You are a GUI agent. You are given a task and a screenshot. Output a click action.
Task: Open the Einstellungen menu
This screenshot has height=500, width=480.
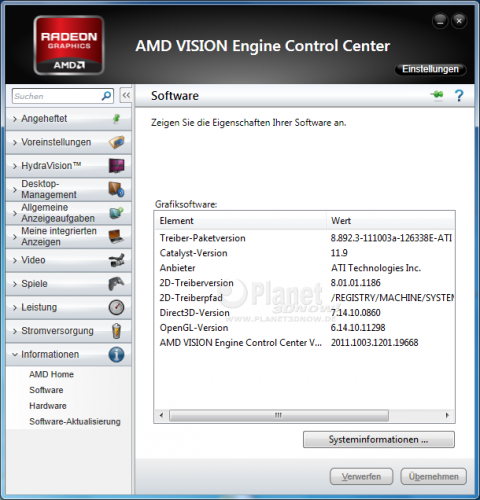click(x=430, y=69)
